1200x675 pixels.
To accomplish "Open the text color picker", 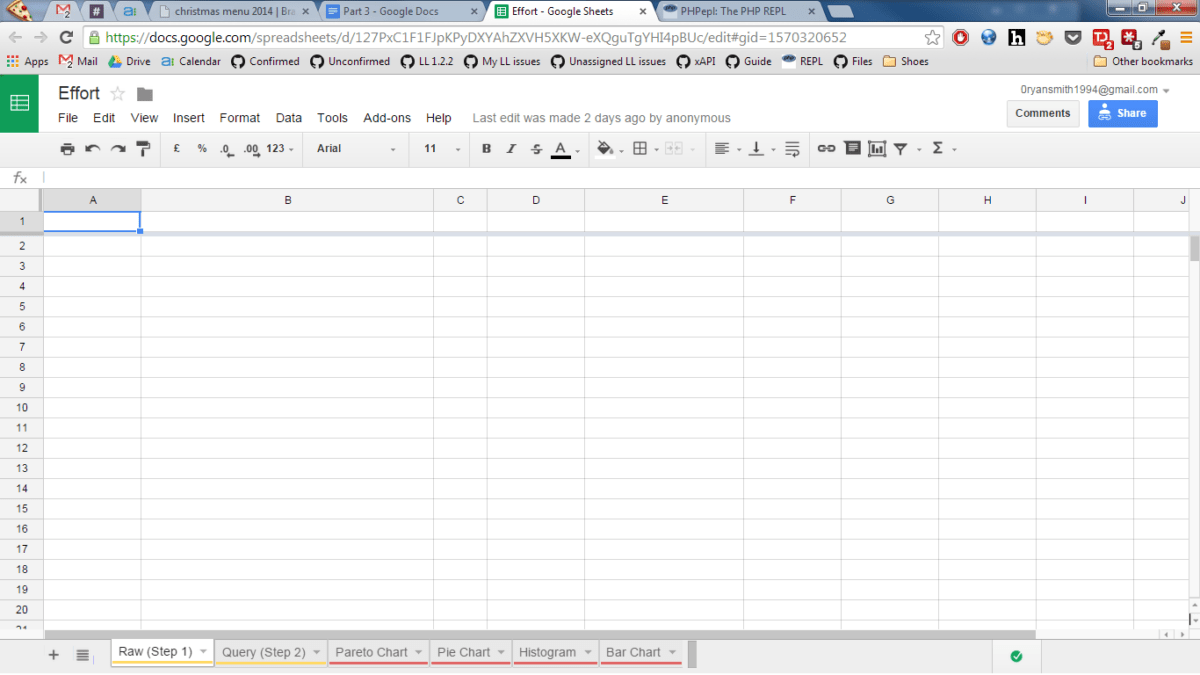I will tap(561, 148).
